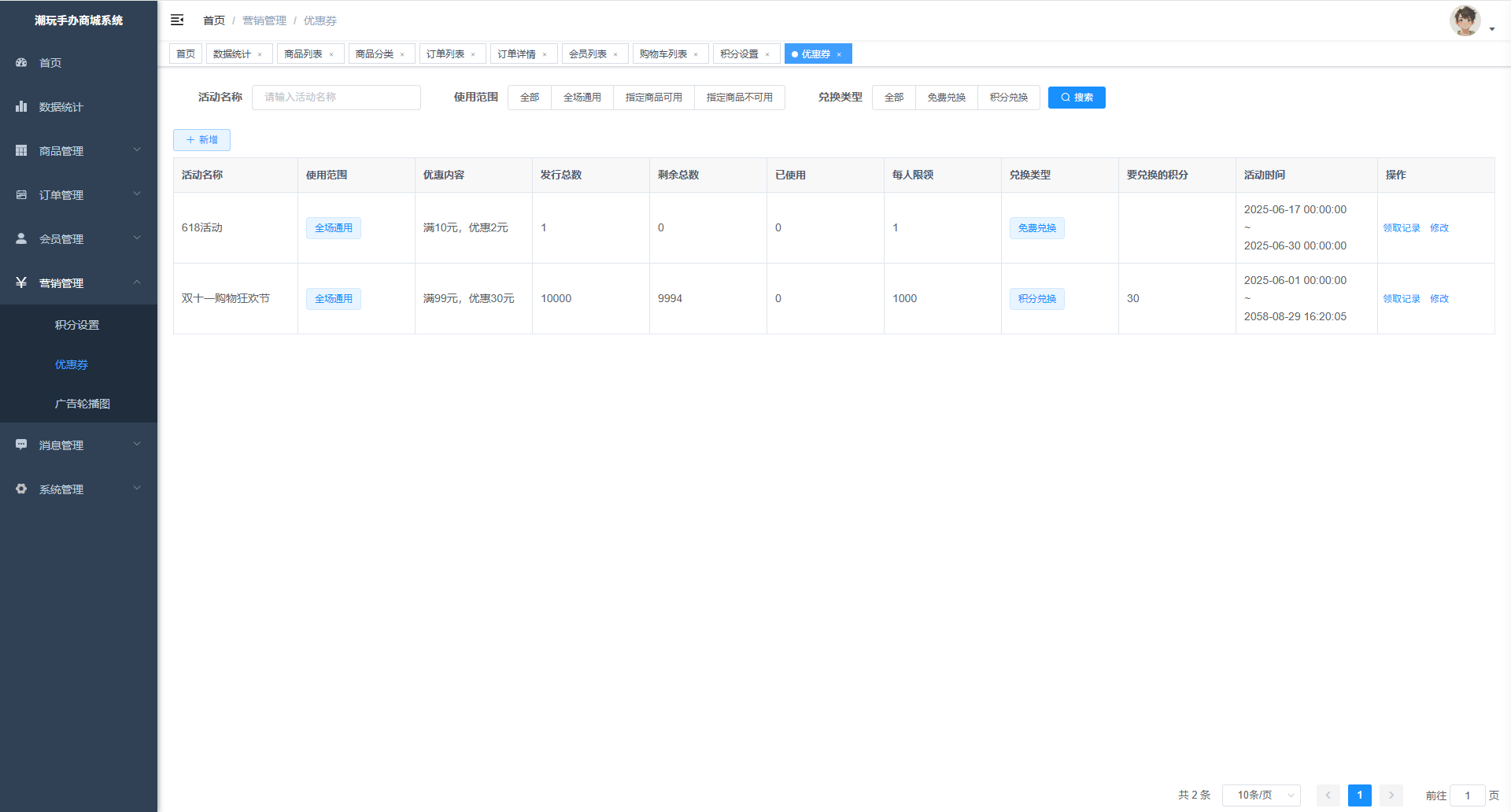Click the 搜索 search button
1511x812 pixels.
1076,98
